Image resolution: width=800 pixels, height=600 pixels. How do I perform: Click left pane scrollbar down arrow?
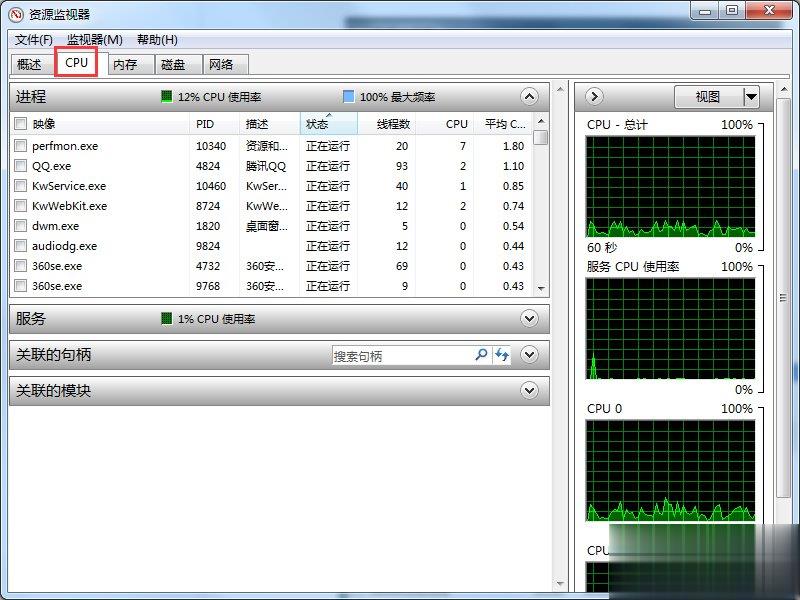click(560, 583)
